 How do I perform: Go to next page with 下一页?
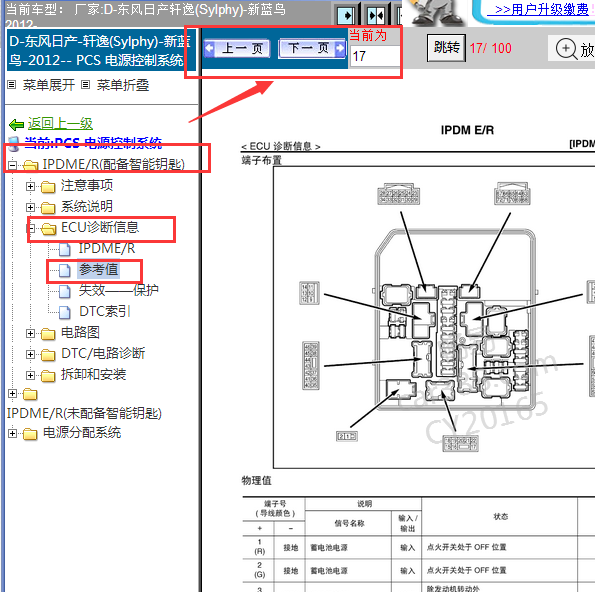click(x=312, y=49)
